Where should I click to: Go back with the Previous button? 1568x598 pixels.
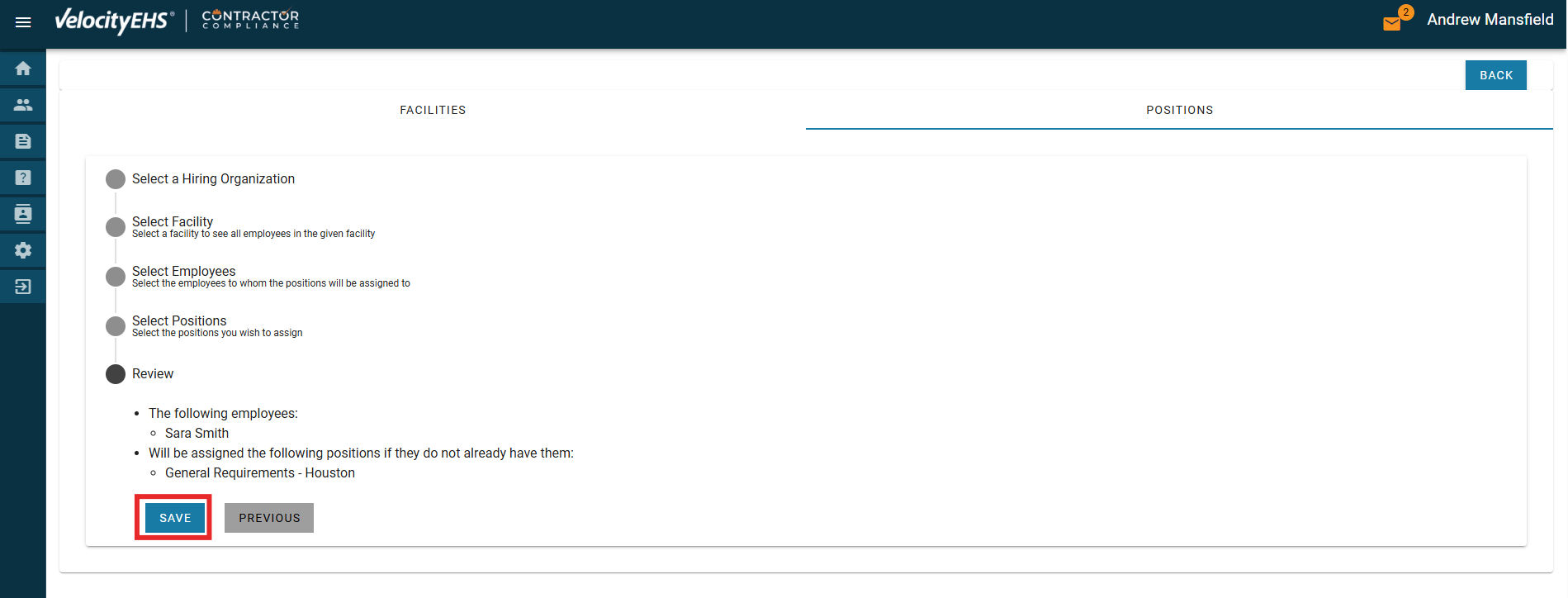[269, 518]
